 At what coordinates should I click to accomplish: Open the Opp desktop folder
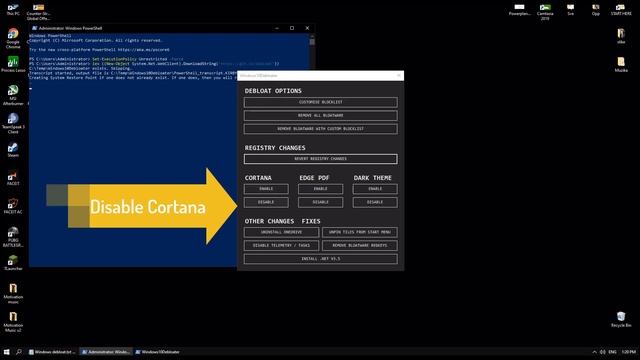pyautogui.click(x=596, y=9)
